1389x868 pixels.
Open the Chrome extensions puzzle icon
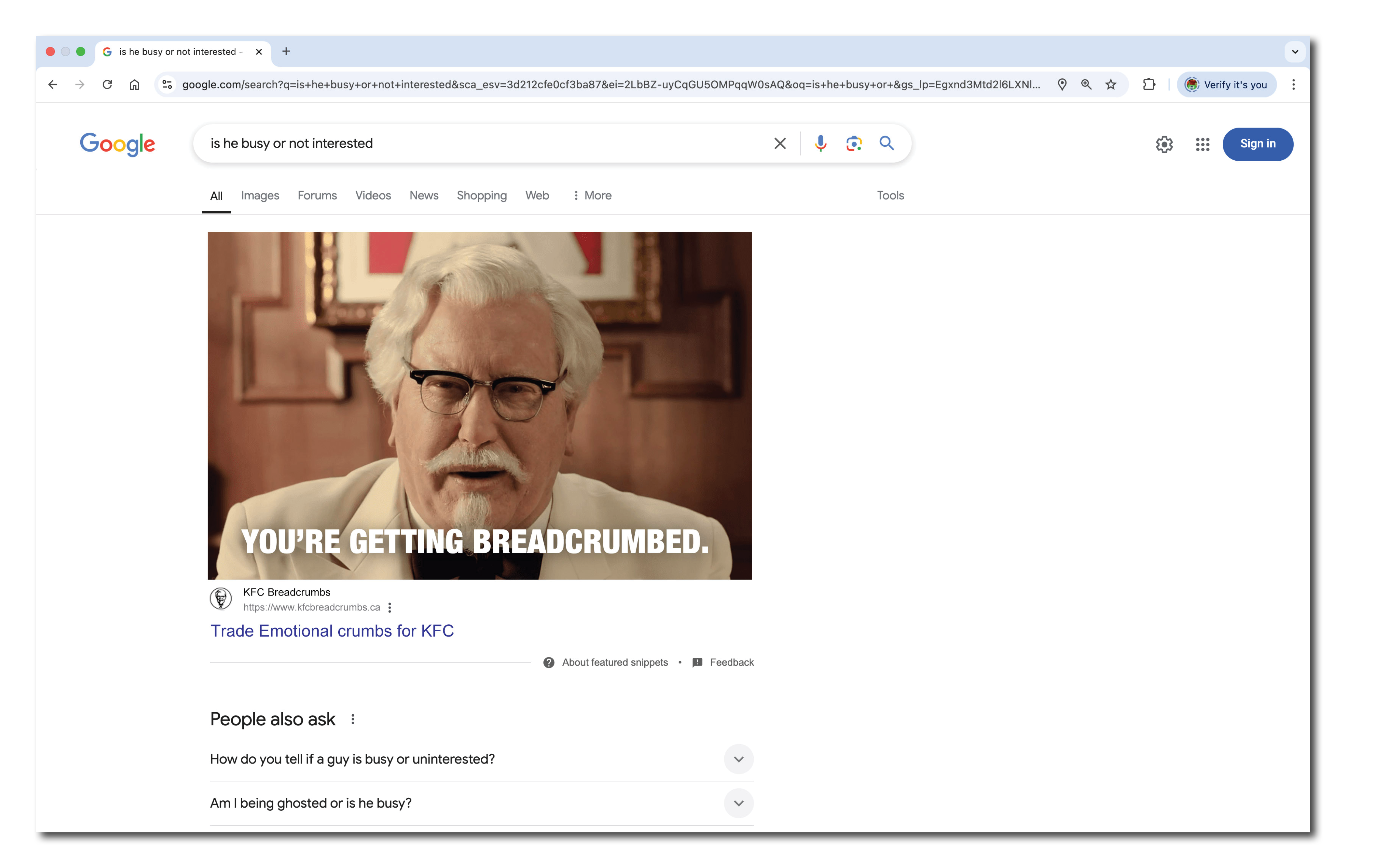1149,85
